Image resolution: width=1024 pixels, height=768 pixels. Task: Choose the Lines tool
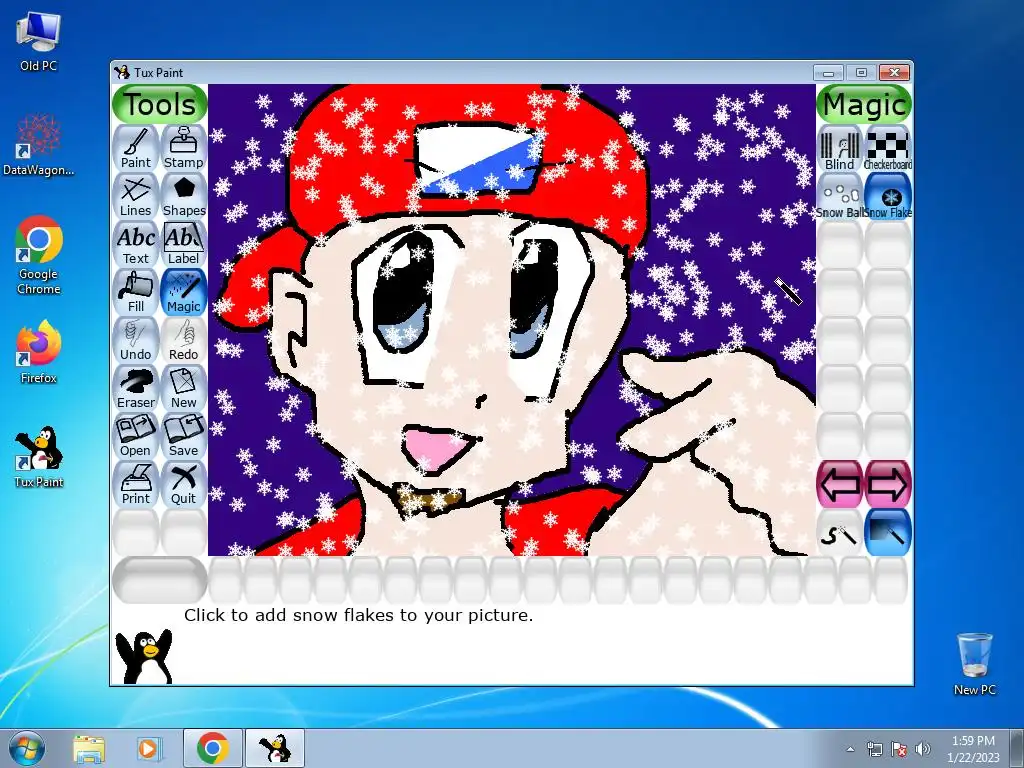click(136, 196)
